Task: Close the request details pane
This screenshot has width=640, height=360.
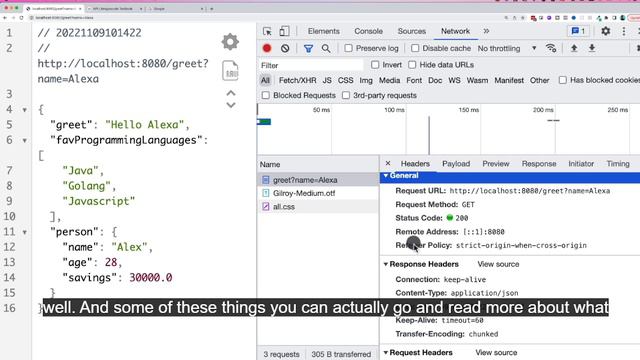Action: click(x=388, y=163)
